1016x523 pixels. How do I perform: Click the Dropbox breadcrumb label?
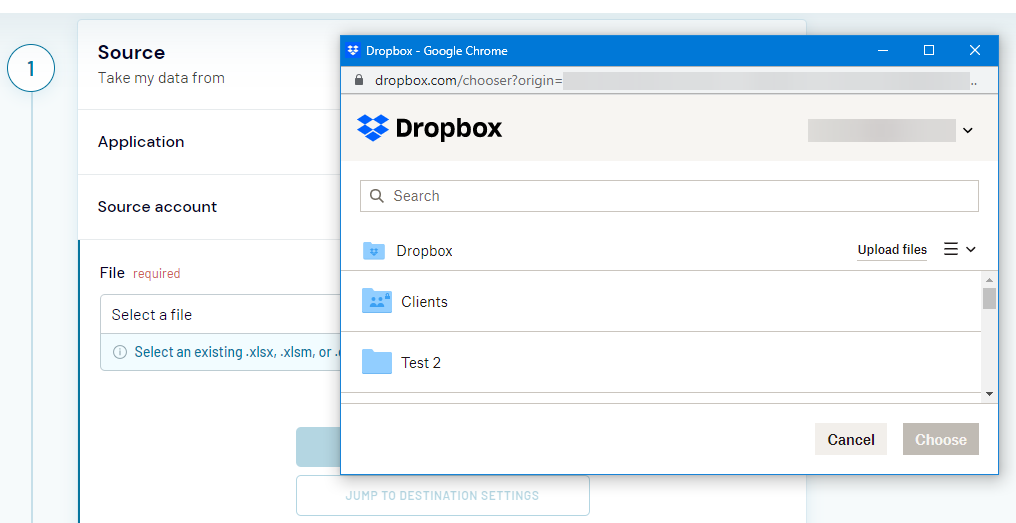click(424, 251)
